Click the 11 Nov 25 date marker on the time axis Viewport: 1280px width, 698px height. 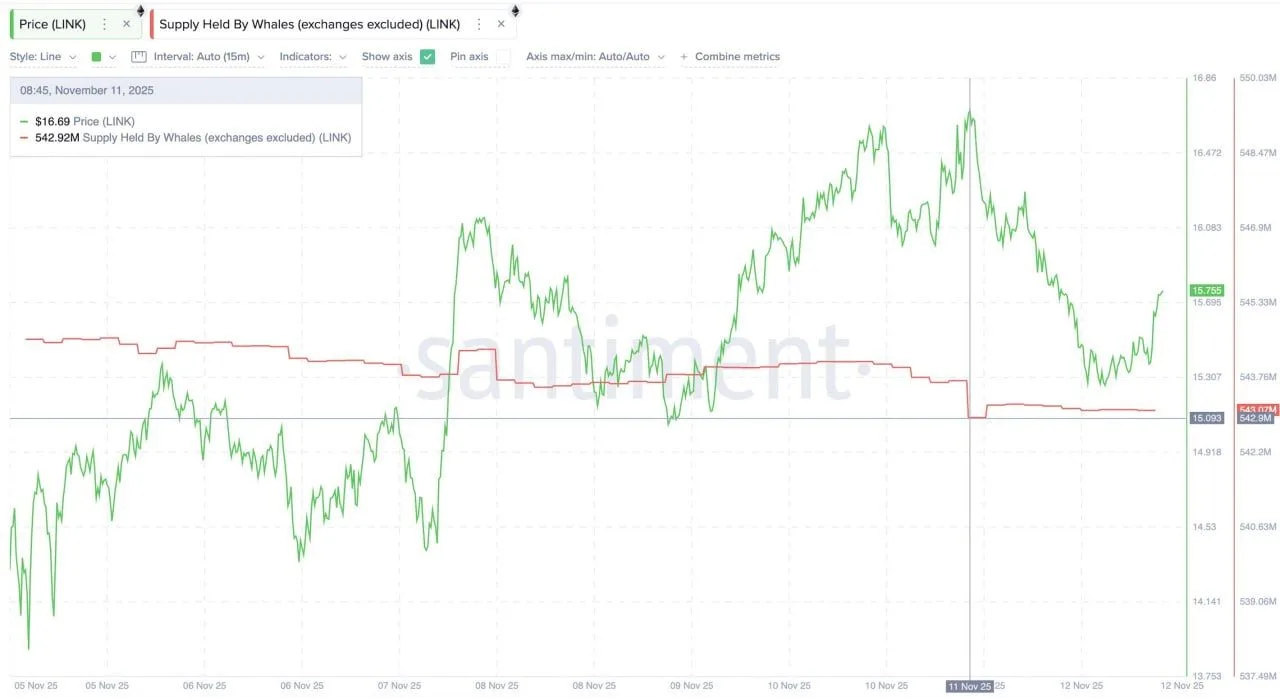[970, 686]
